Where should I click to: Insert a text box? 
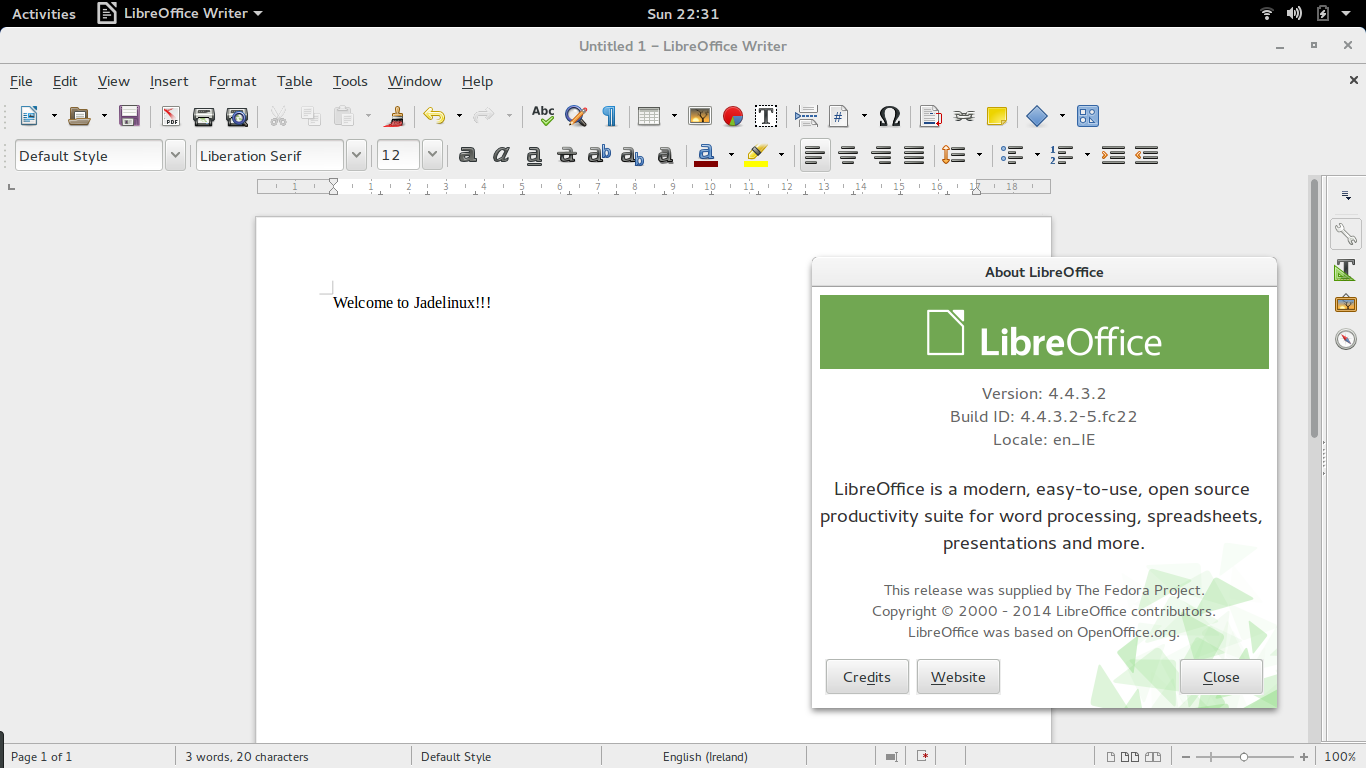[x=766, y=116]
